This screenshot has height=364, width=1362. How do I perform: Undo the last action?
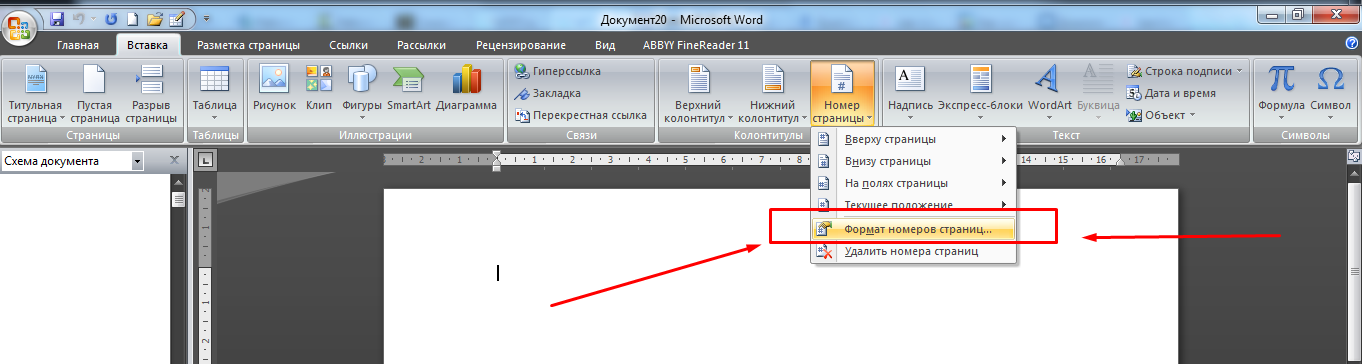tap(80, 19)
